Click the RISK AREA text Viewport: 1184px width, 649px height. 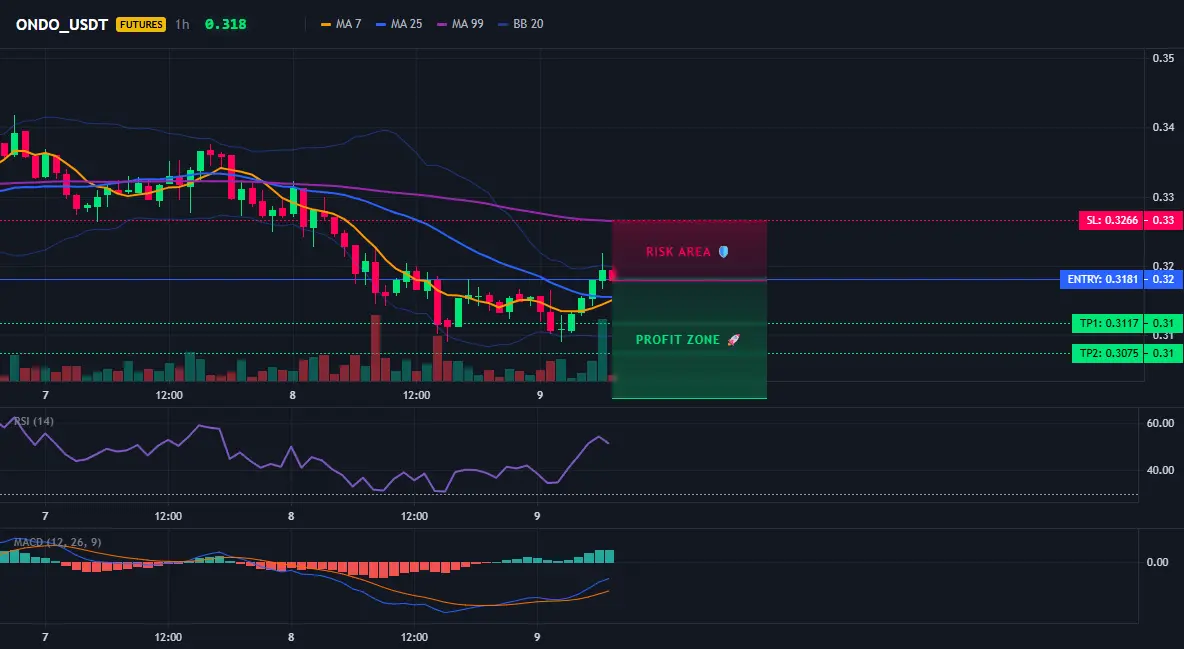click(678, 252)
